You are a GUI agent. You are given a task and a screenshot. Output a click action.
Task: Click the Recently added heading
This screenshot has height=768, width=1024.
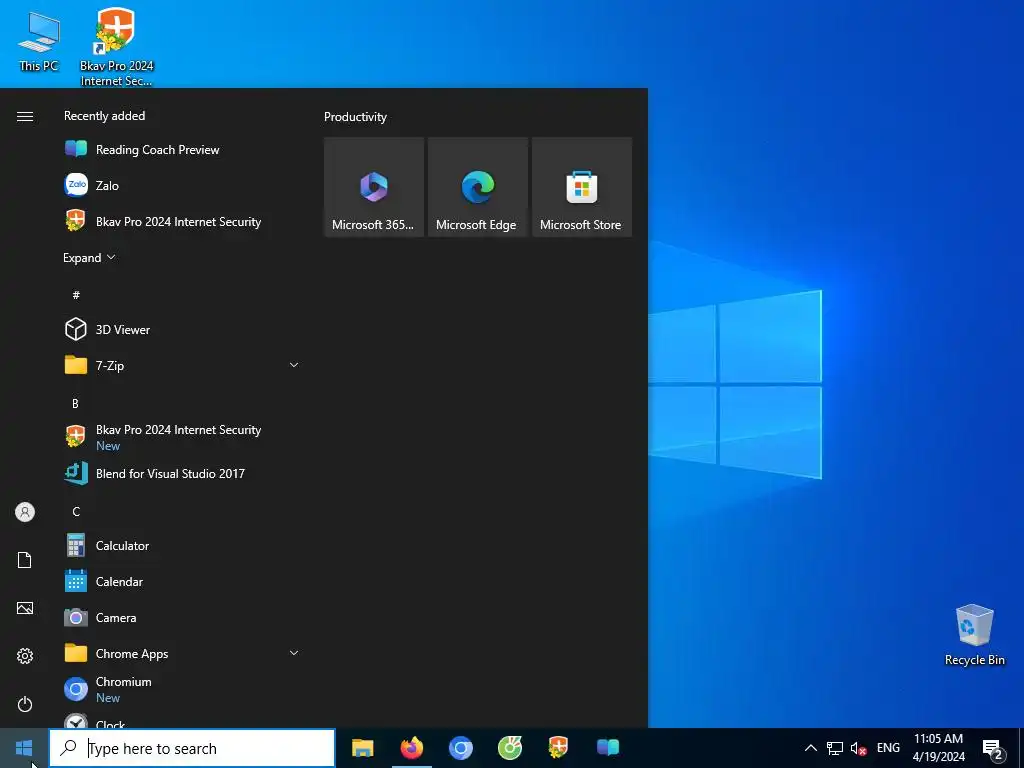pos(104,116)
